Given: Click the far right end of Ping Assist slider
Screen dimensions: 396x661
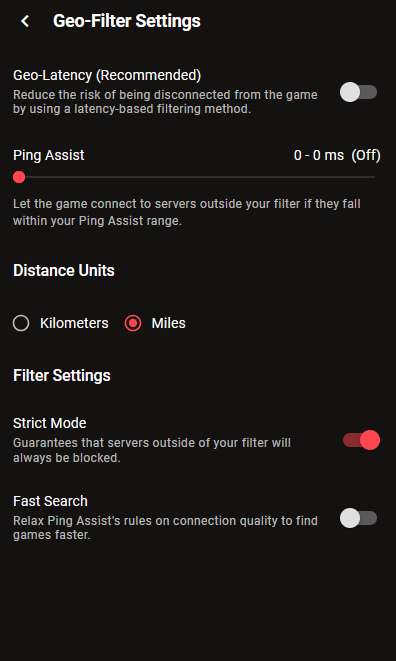Looking at the screenshot, I should click(374, 177).
